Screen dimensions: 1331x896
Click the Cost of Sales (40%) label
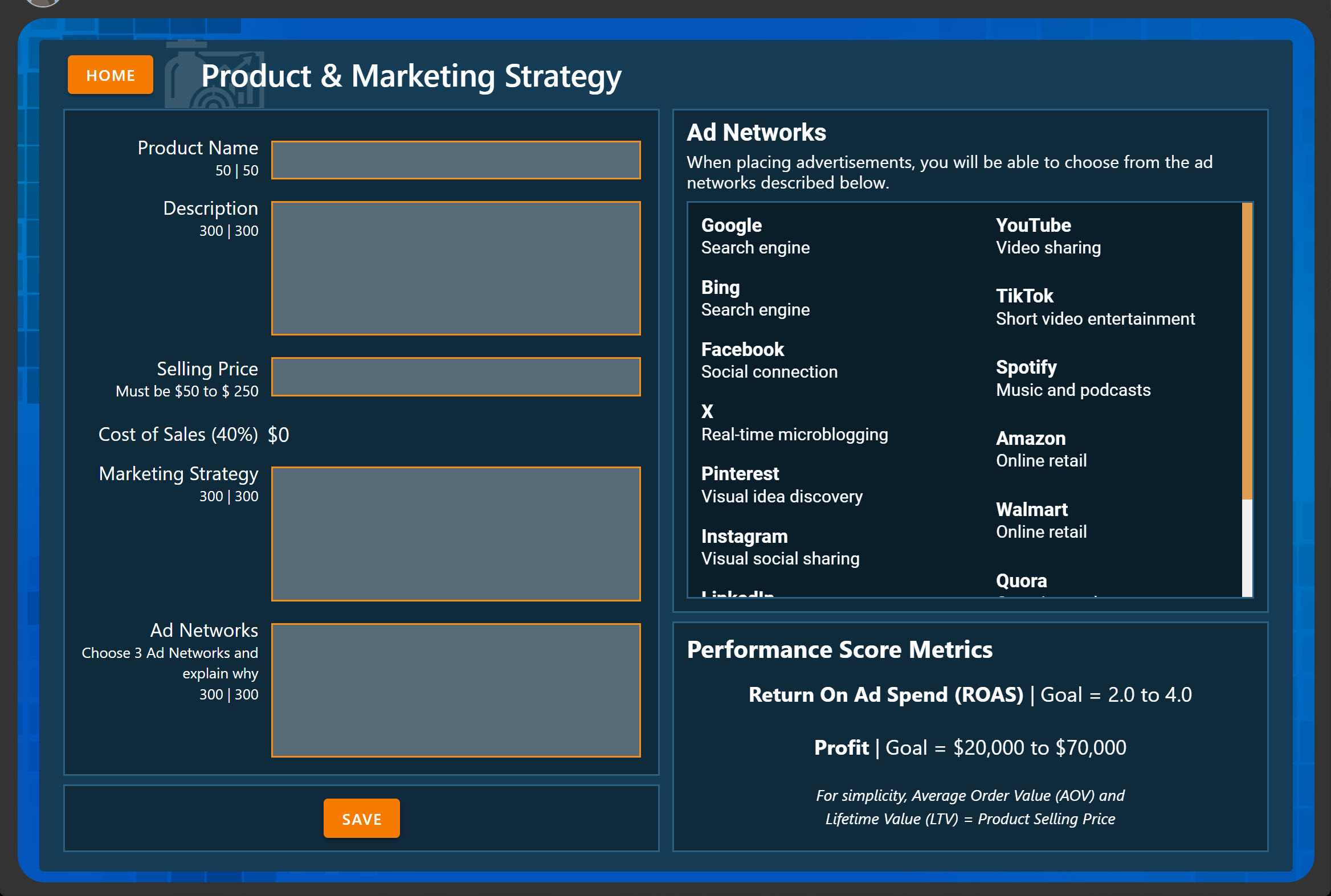pos(178,434)
